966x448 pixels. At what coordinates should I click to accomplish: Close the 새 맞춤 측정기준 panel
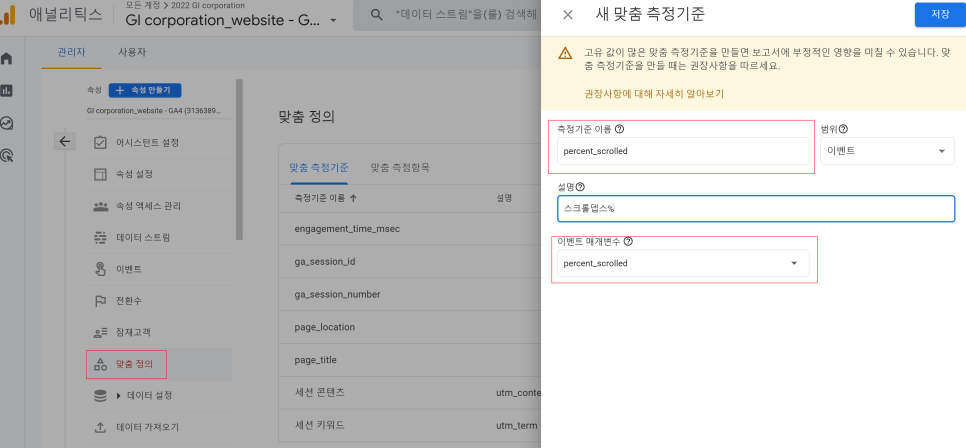pos(568,15)
